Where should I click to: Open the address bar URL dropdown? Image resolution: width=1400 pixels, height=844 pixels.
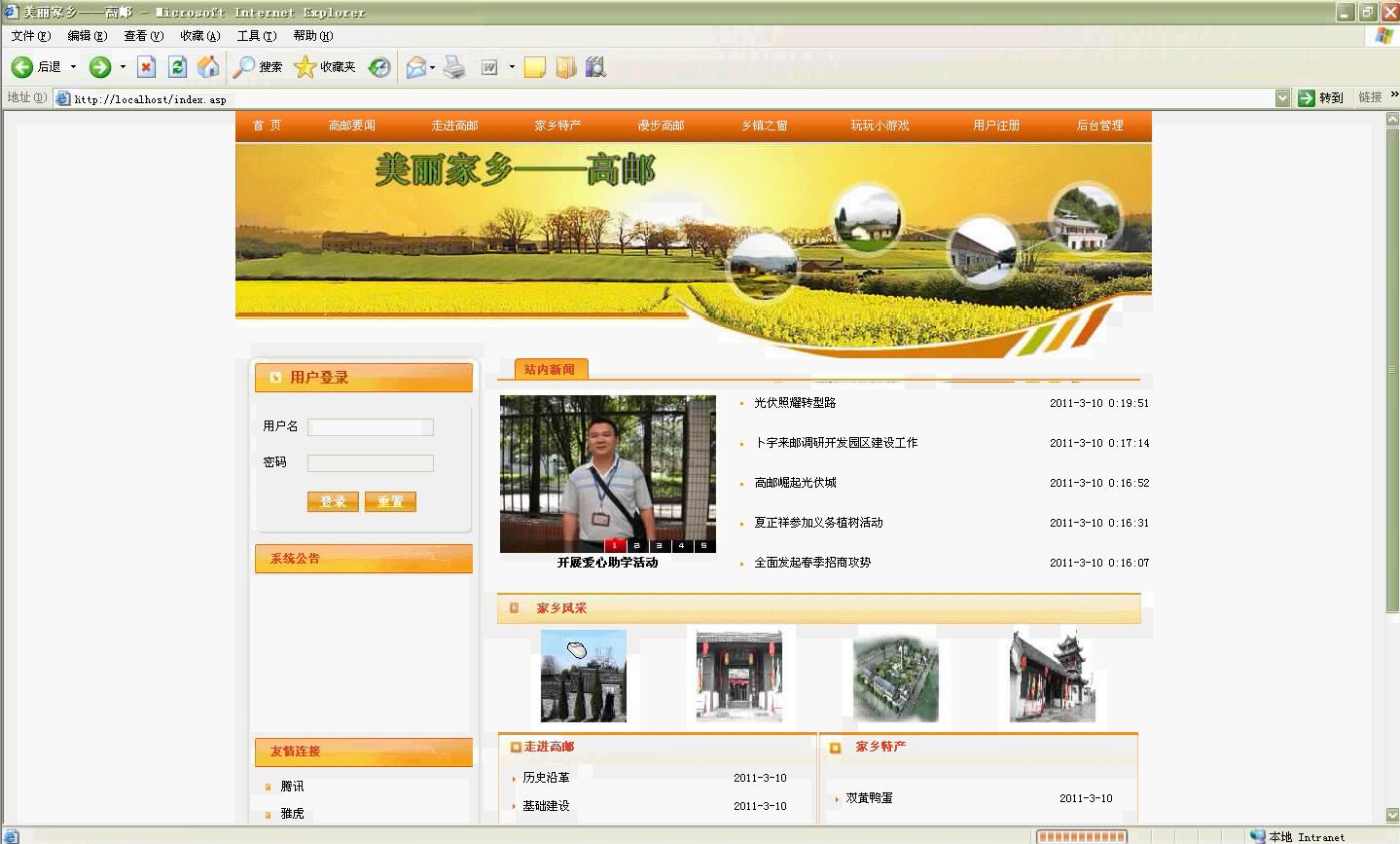point(1282,97)
